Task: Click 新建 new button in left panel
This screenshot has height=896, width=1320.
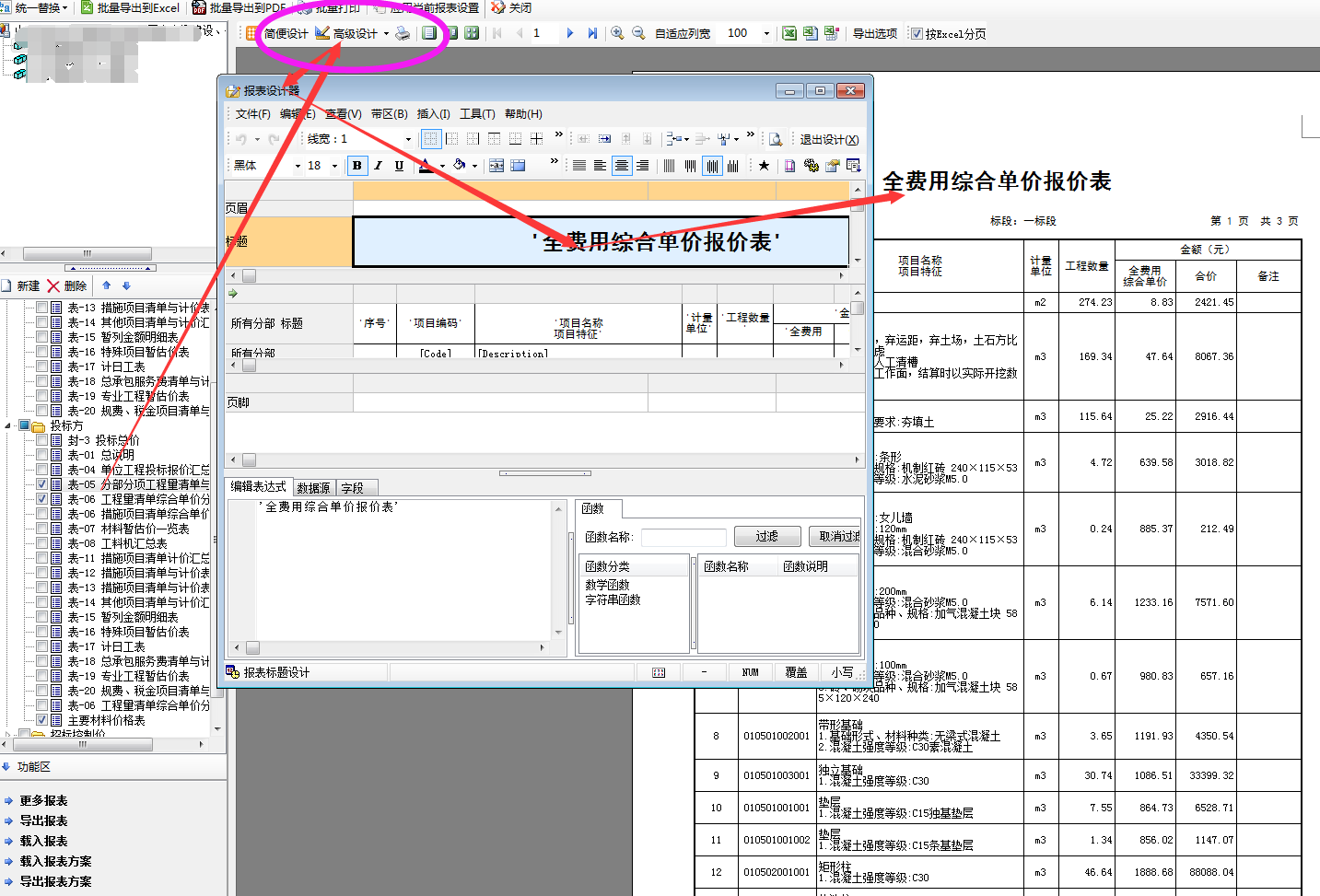Action: 21,286
